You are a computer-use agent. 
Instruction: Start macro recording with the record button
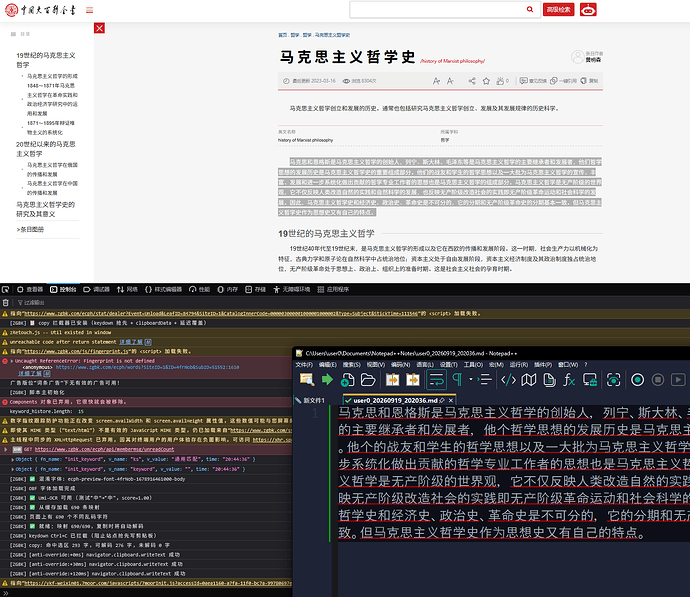point(637,379)
